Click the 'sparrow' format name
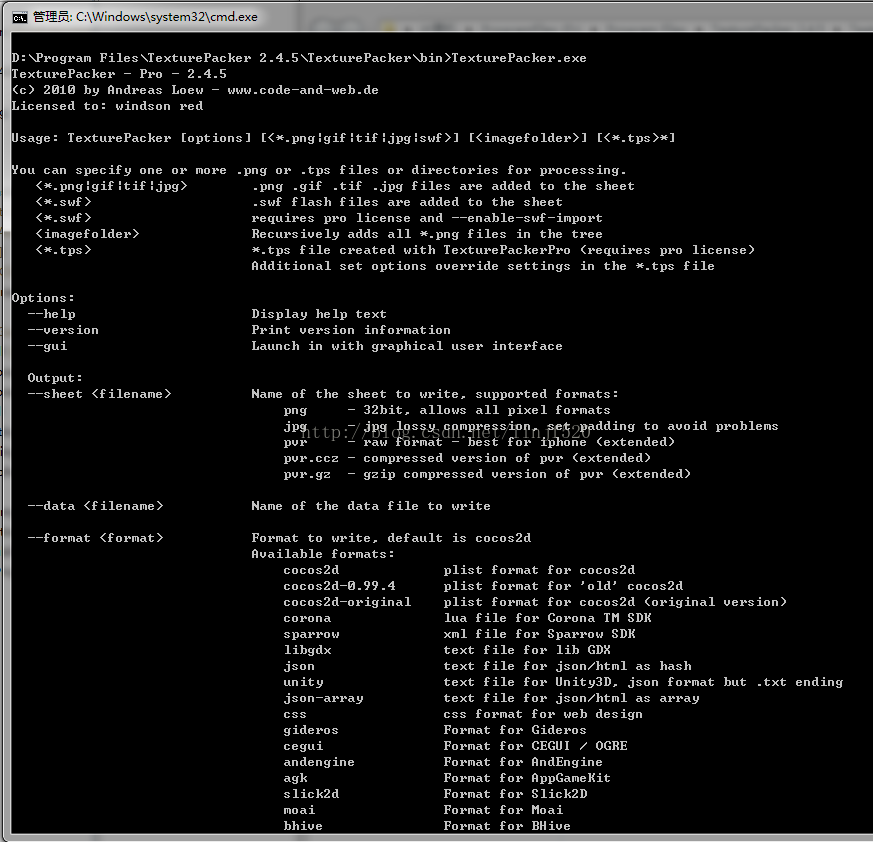 tap(311, 634)
